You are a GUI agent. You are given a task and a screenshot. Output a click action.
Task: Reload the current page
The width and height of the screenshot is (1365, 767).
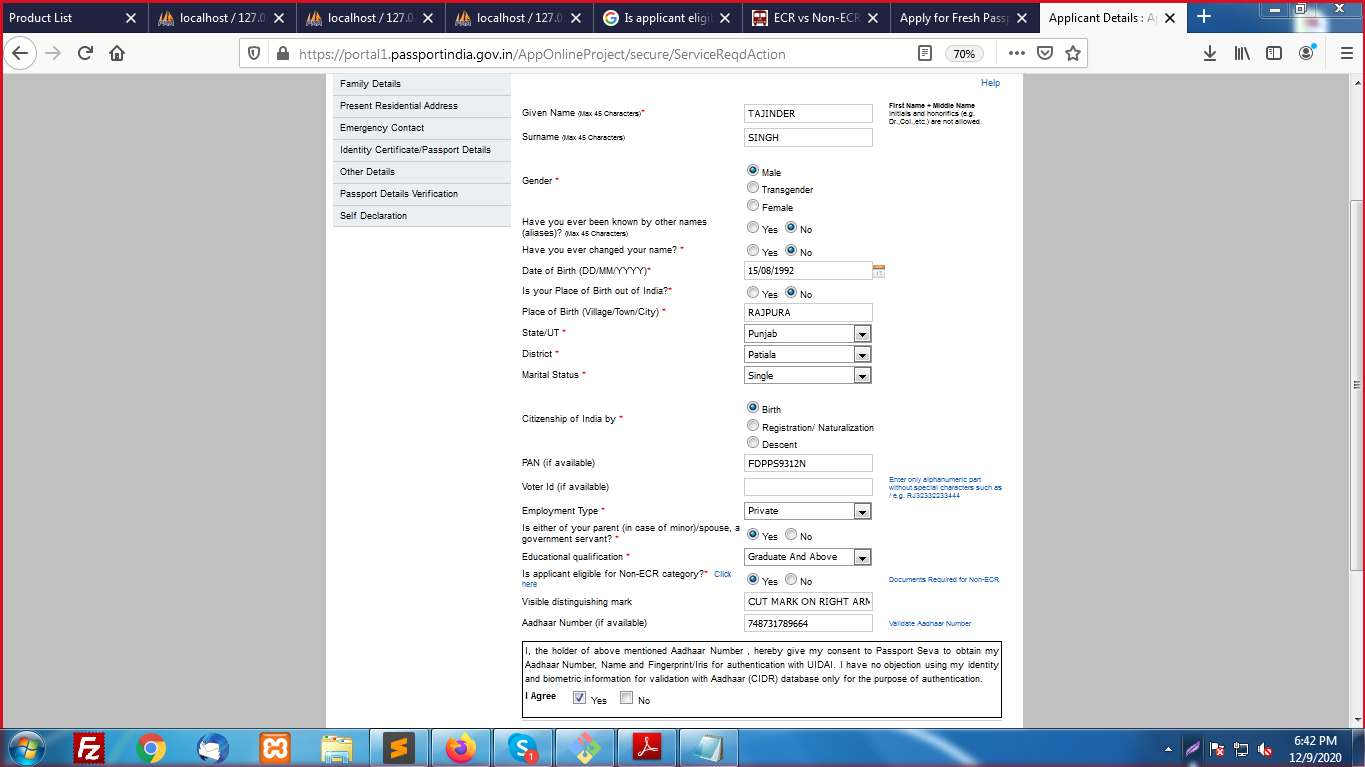pyautogui.click(x=85, y=53)
